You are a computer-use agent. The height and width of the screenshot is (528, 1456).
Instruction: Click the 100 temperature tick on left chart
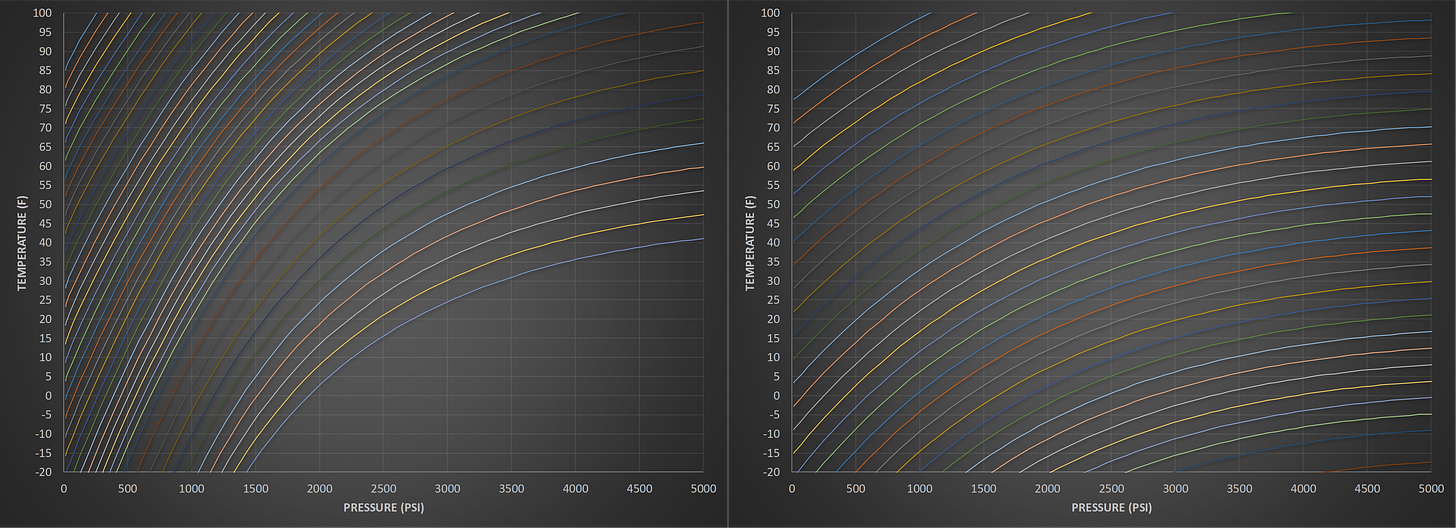pos(41,13)
